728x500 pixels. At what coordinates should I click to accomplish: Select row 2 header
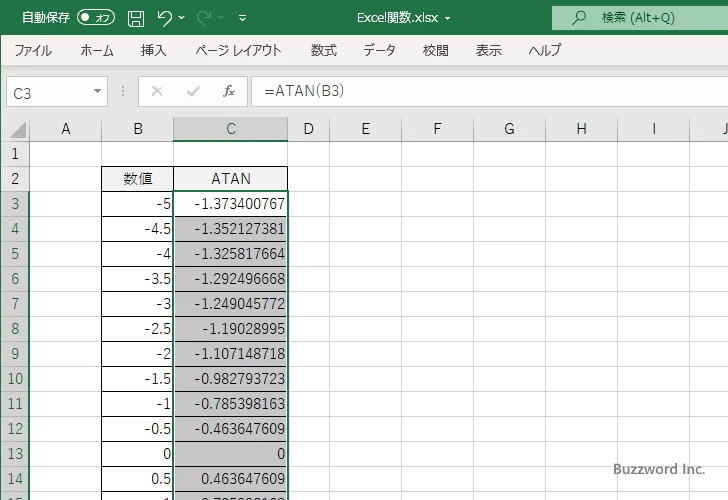(15, 179)
